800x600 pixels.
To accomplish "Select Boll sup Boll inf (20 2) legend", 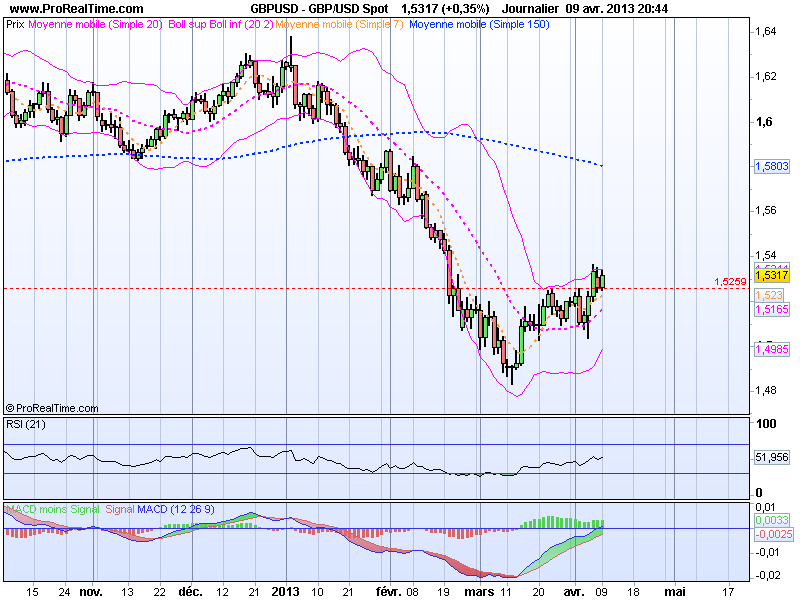I will tap(220, 24).
